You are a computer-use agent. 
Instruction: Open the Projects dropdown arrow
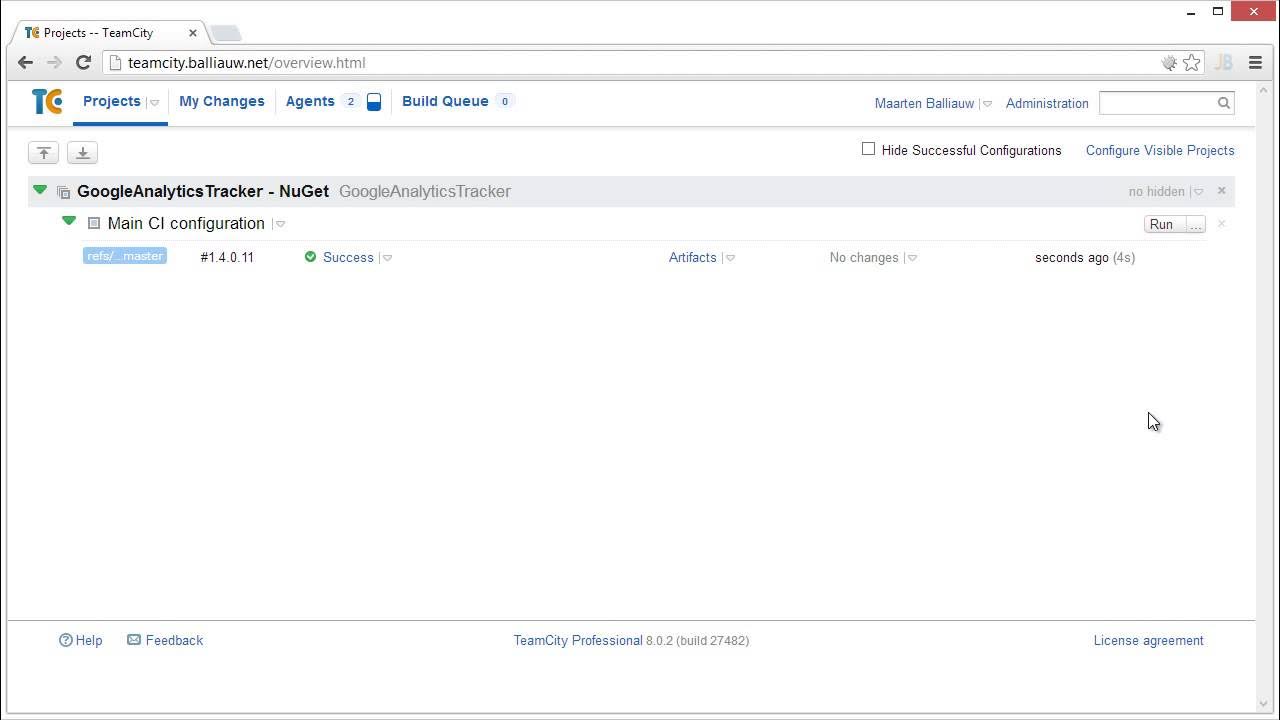(x=154, y=103)
